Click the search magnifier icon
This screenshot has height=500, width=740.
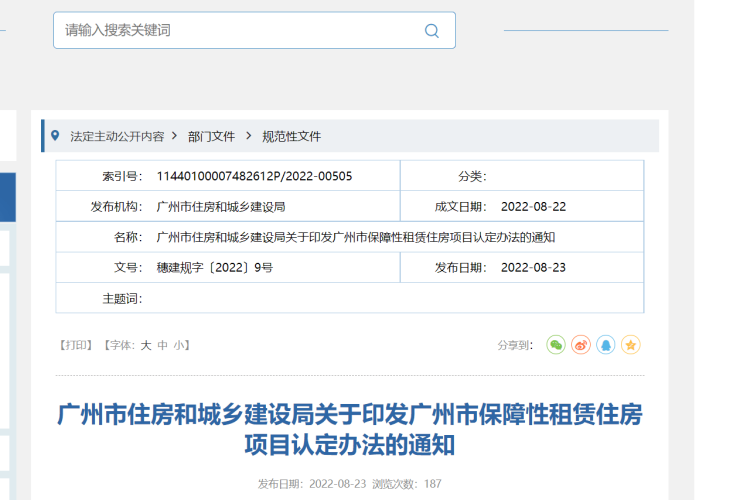coord(432,31)
